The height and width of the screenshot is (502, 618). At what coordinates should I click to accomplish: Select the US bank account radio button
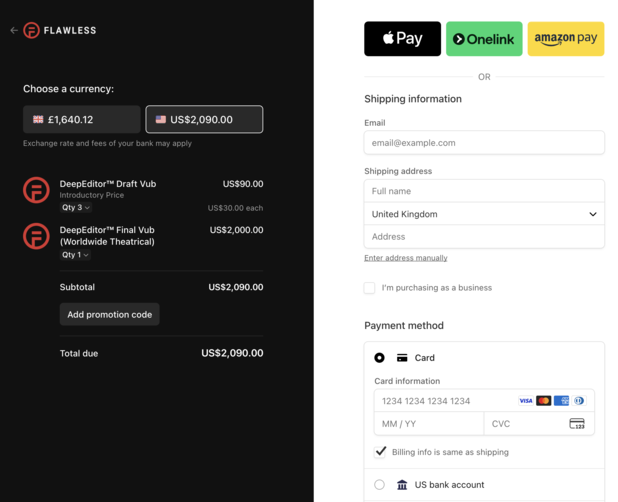pyautogui.click(x=380, y=485)
